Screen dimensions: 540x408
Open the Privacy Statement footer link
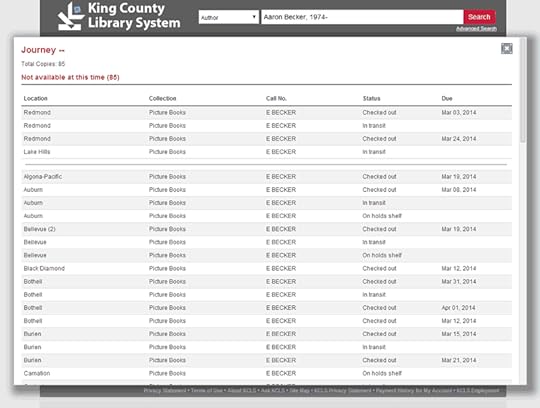coord(165,390)
